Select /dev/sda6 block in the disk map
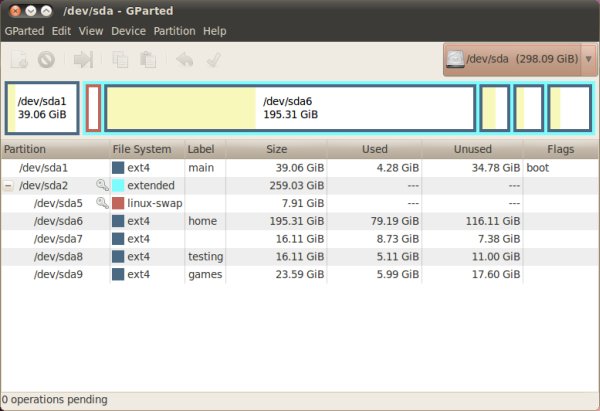Screen dimensions: 600x411 (290, 108)
